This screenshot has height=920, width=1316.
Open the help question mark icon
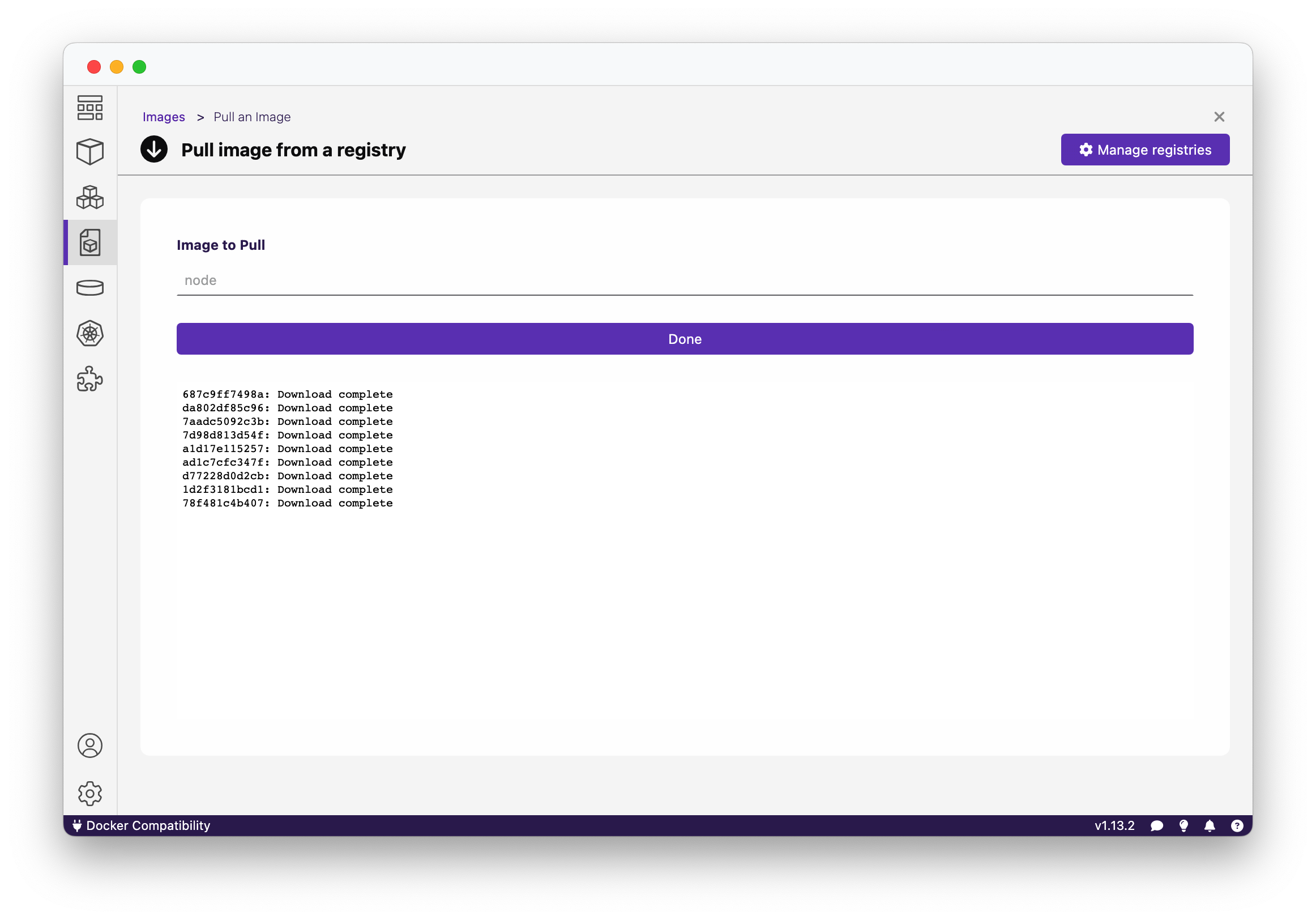[1237, 826]
